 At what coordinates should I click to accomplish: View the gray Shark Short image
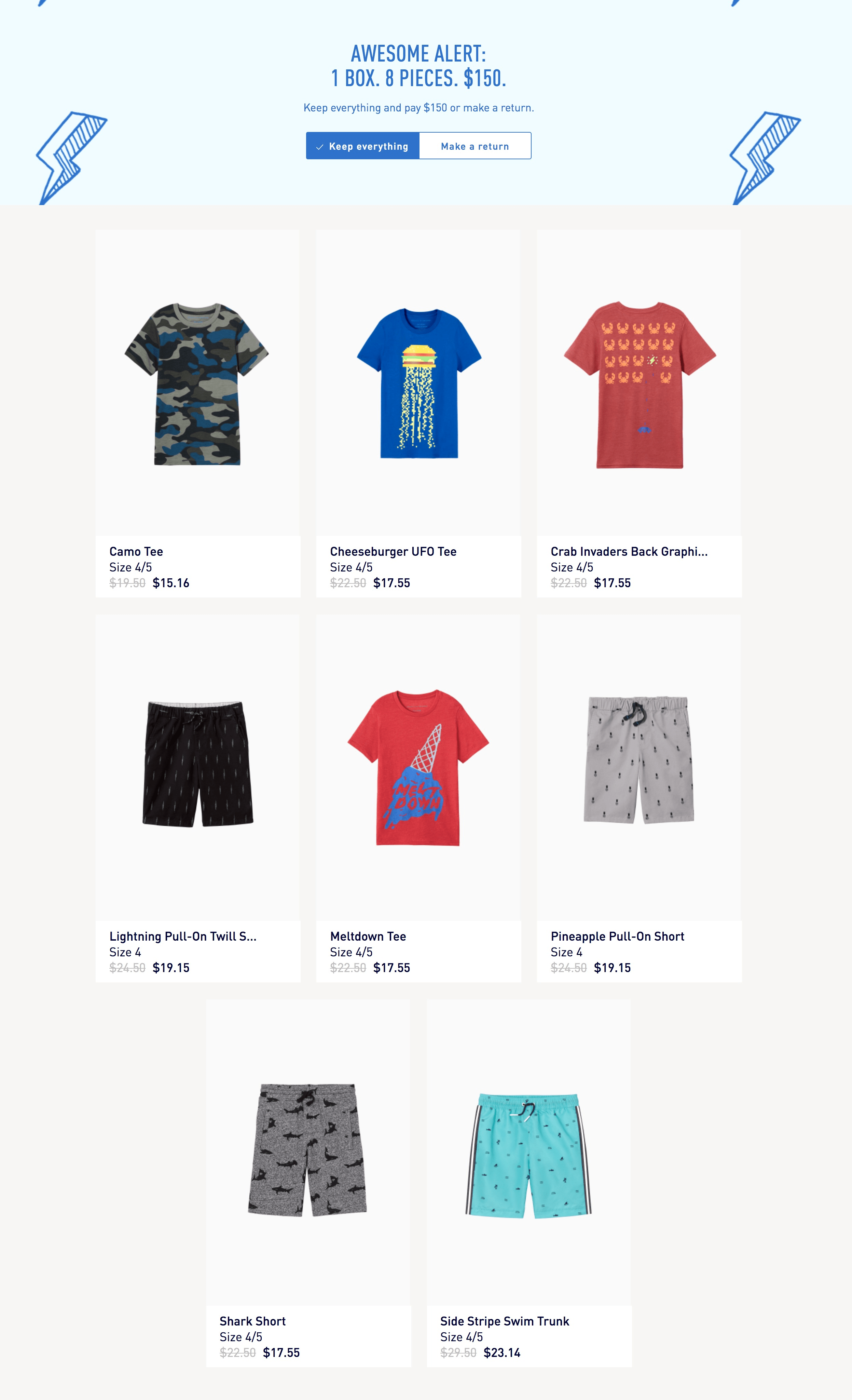point(308,1152)
